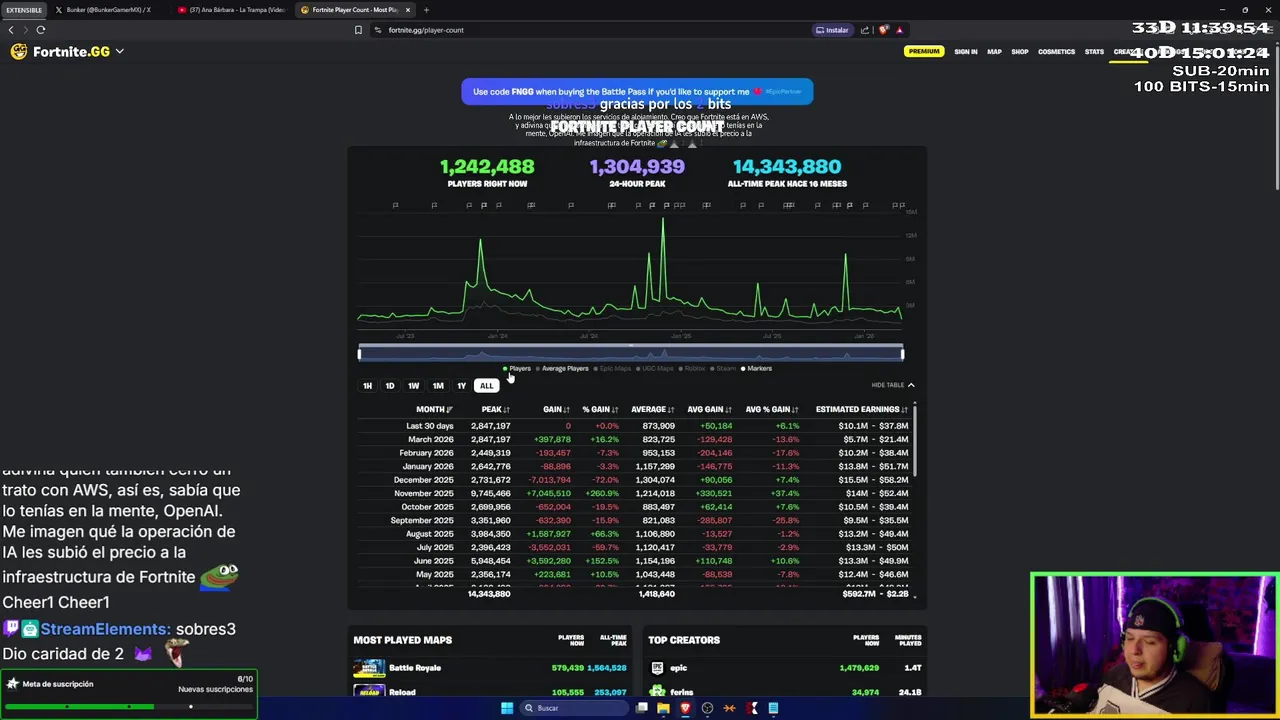Toggle the Roblox chart series
1280x720 pixels.
(x=693, y=368)
